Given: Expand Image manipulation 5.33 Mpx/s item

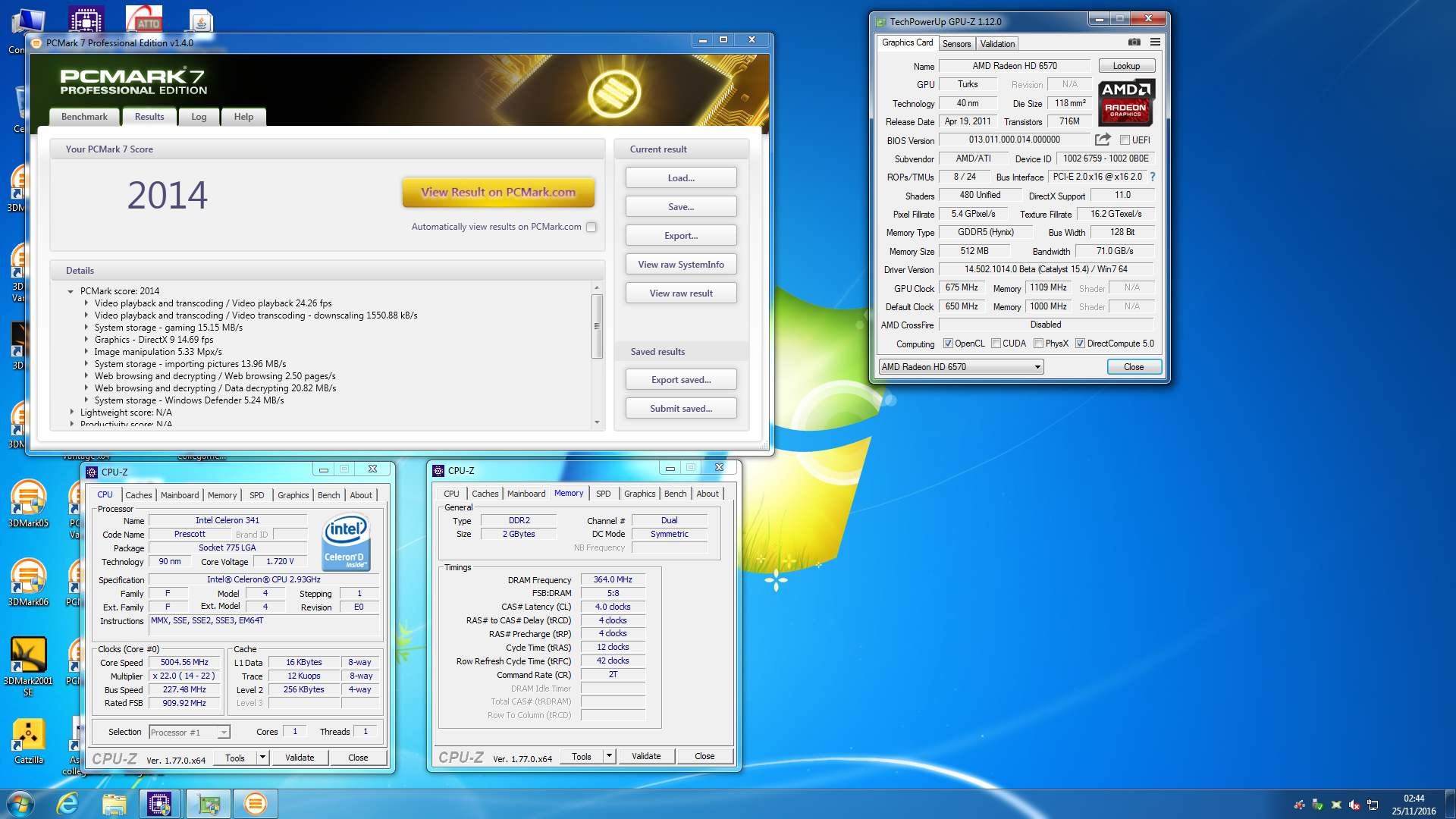Looking at the screenshot, I should (86, 352).
